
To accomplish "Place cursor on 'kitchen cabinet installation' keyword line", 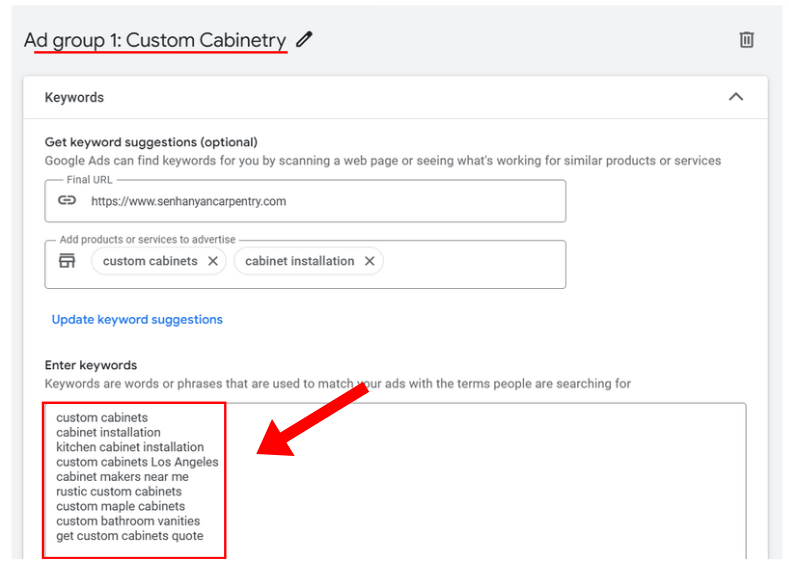I will (x=130, y=447).
